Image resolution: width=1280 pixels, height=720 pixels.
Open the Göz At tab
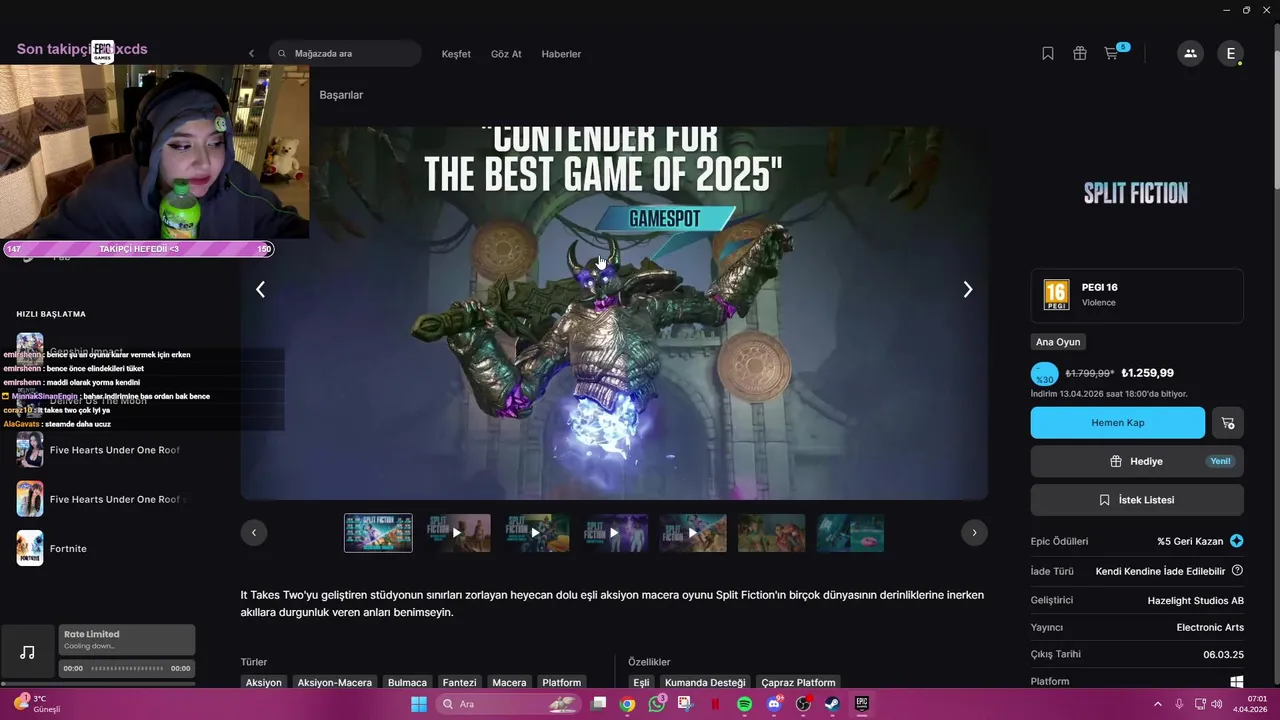point(506,54)
